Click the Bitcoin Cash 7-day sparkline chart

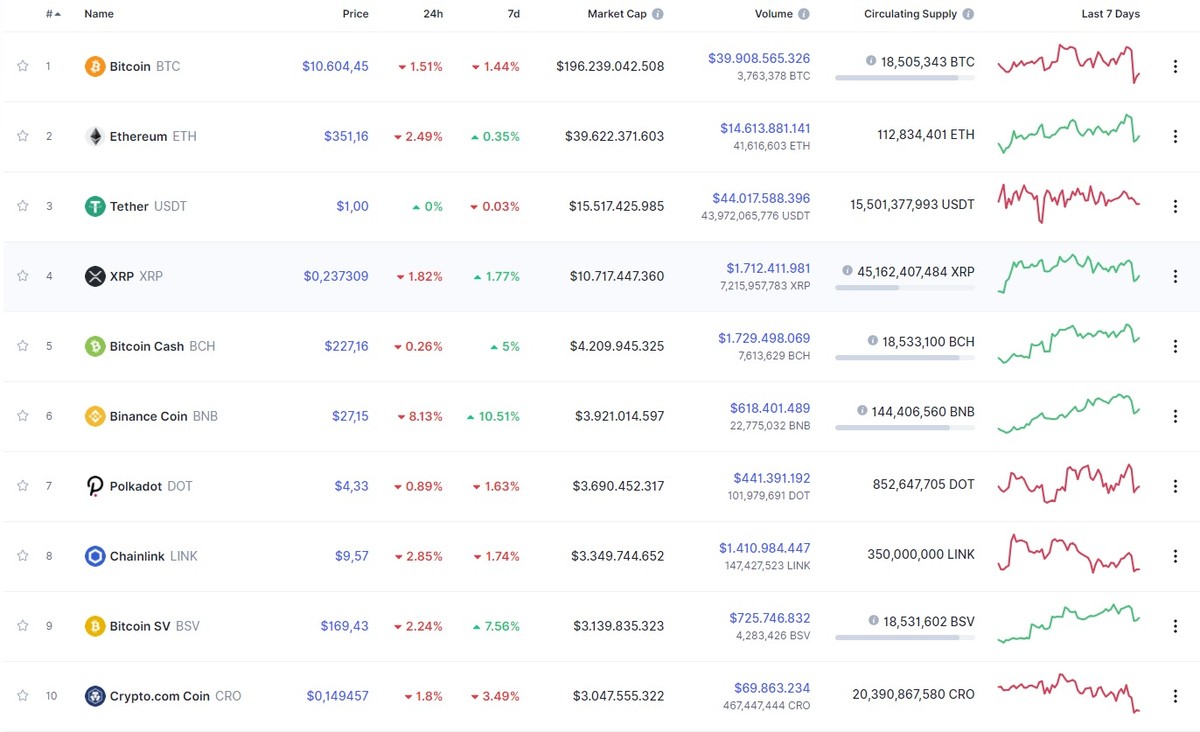click(1067, 346)
